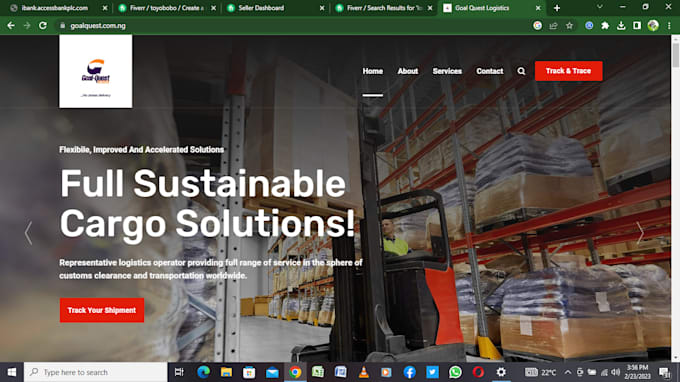Switch to Fiverr / toyobobo tab
Image resolution: width=680 pixels, height=382 pixels.
[x=167, y=8]
